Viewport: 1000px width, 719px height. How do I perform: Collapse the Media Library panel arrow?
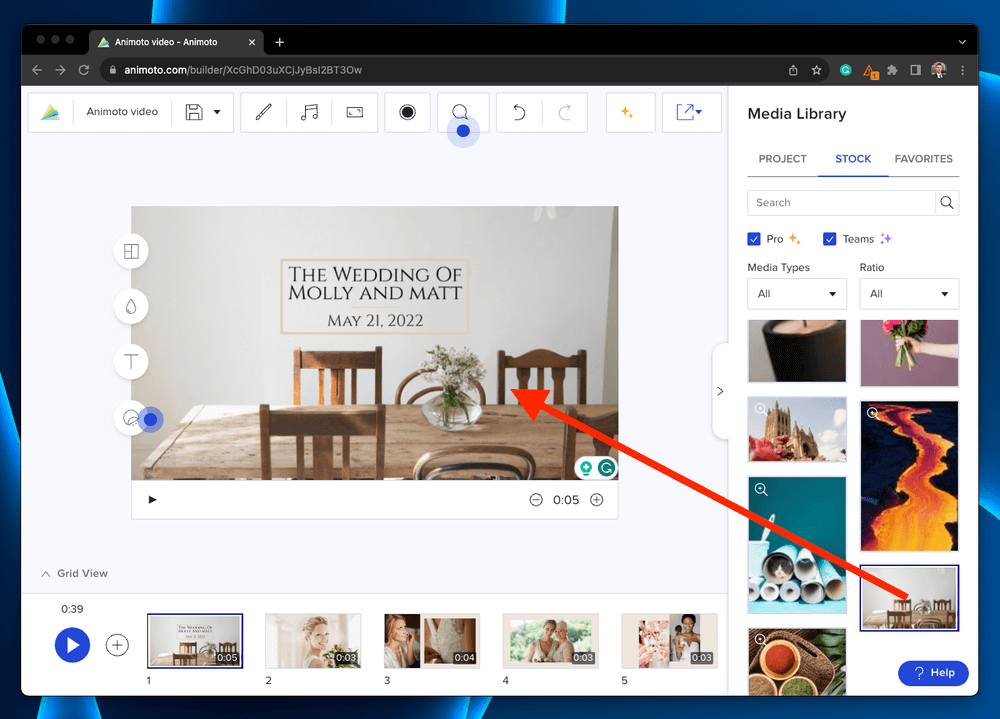click(x=721, y=391)
